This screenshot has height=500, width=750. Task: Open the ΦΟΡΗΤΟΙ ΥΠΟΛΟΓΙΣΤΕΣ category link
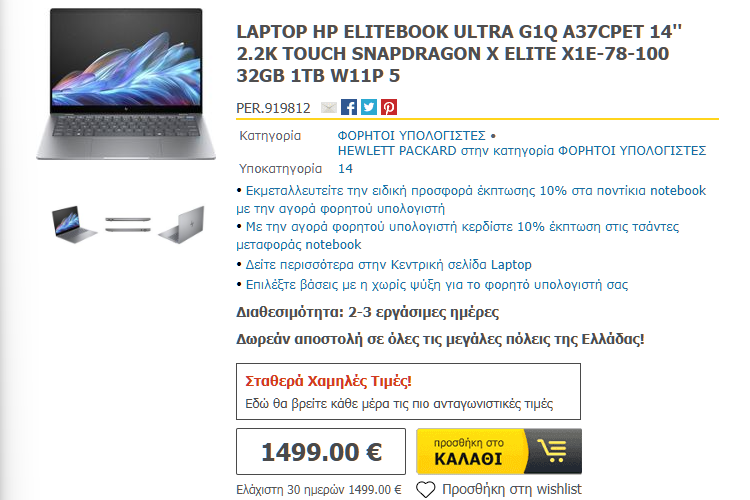pyautogui.click(x=411, y=135)
